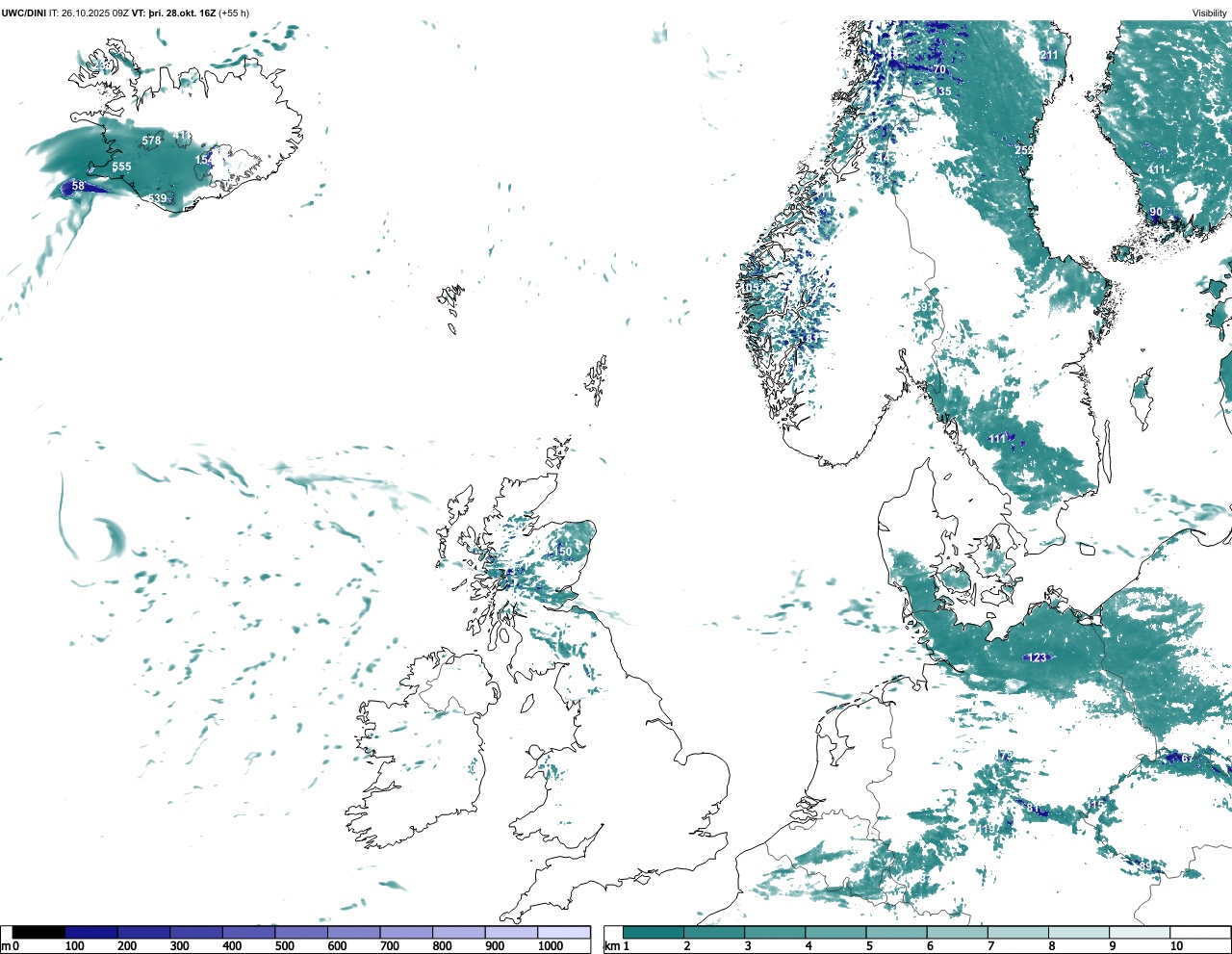Click the '211' value in northern Sweden
Viewport: 1232px width, 954px height.
1049,55
